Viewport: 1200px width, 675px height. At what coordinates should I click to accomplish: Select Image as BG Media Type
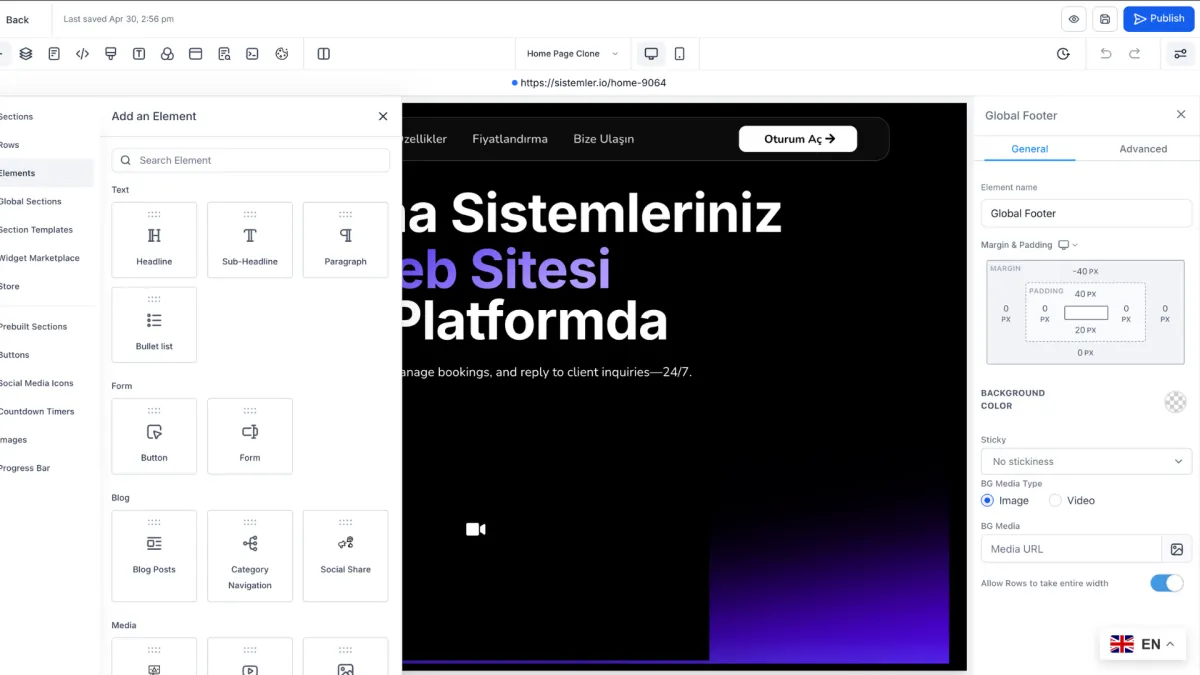(988, 501)
